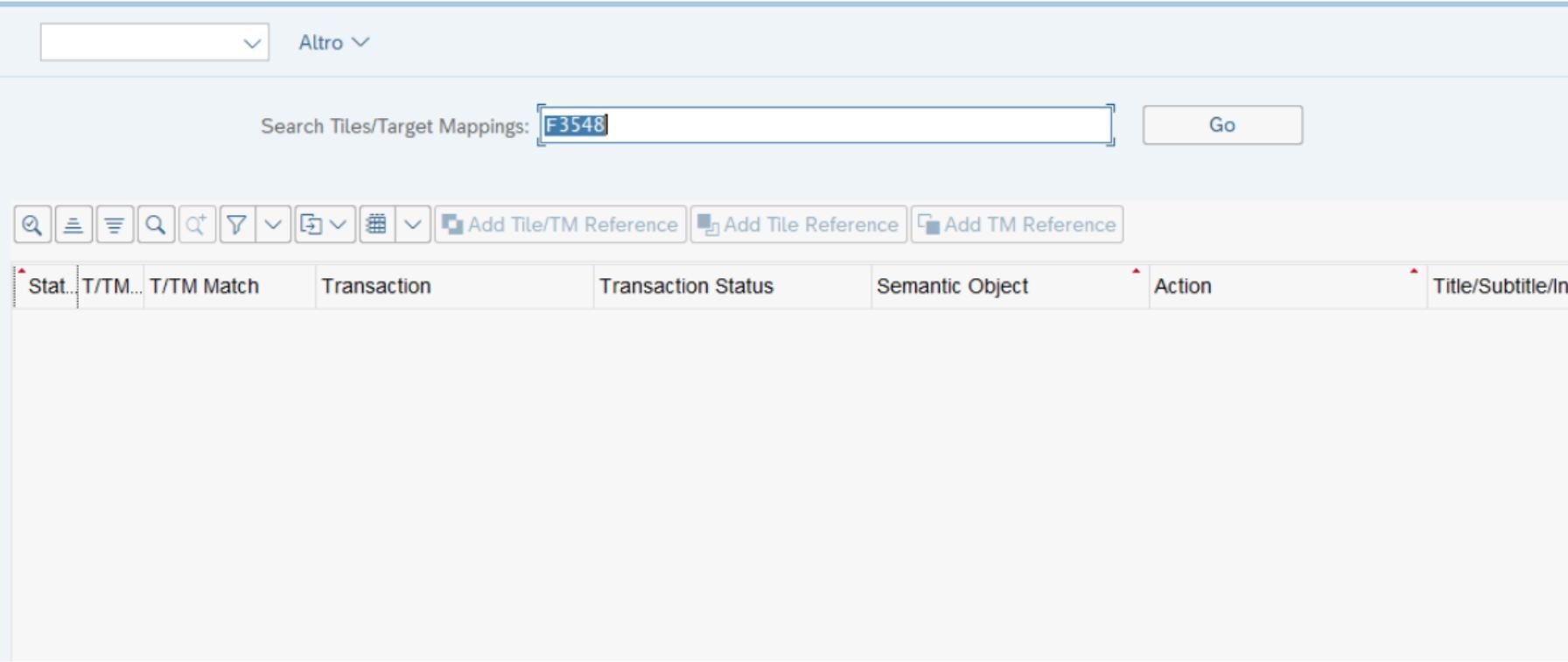Click the Transaction Status column header
The height and width of the screenshot is (662, 1568).
pos(732,286)
